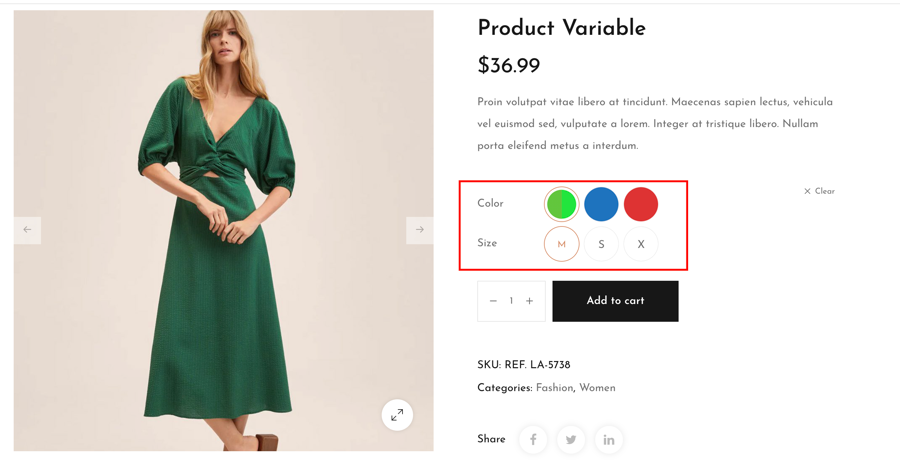Viewport: 900px width, 470px height.
Task: Choose size X option
Action: click(x=641, y=244)
